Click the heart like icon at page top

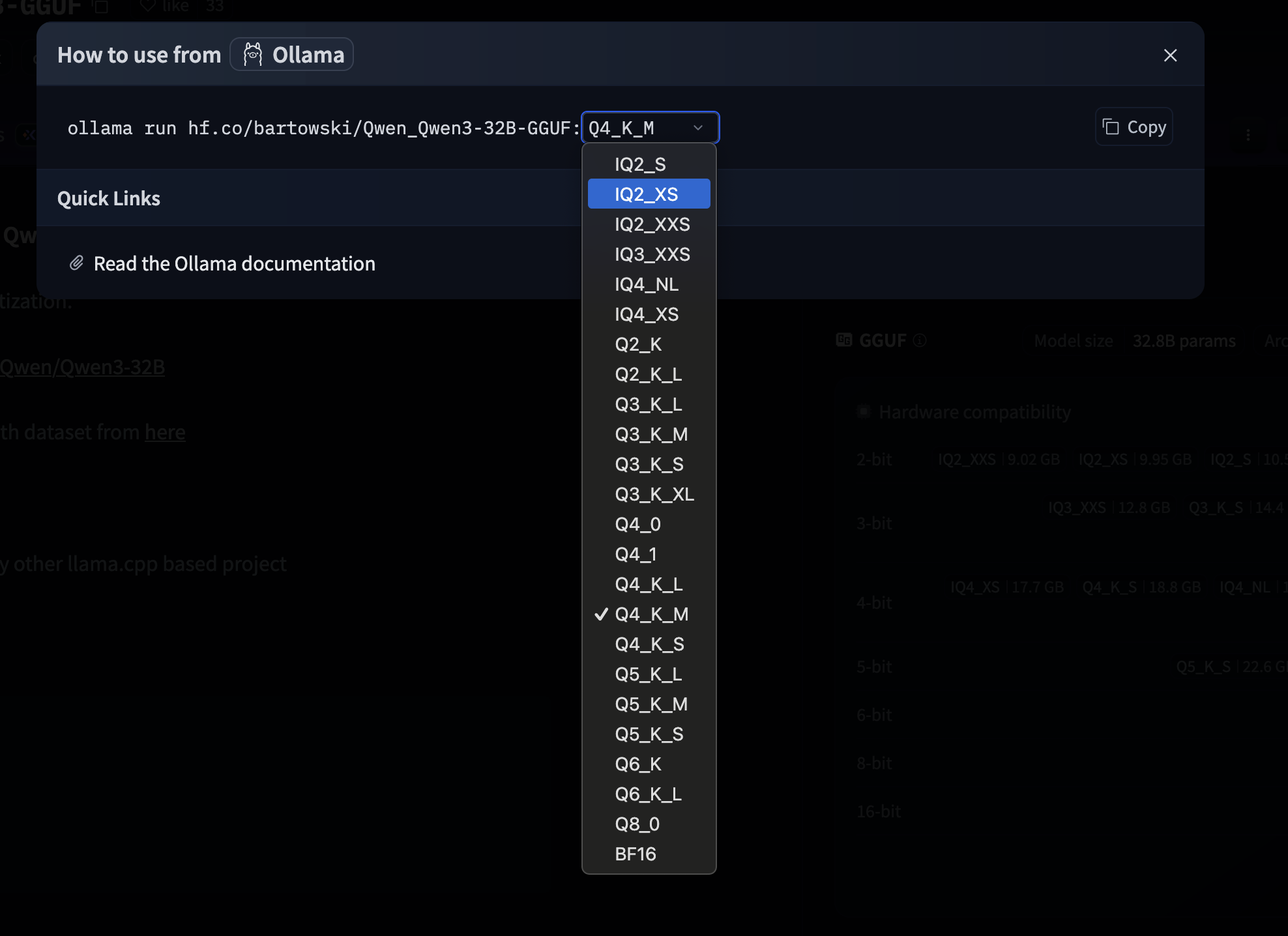coord(148,7)
